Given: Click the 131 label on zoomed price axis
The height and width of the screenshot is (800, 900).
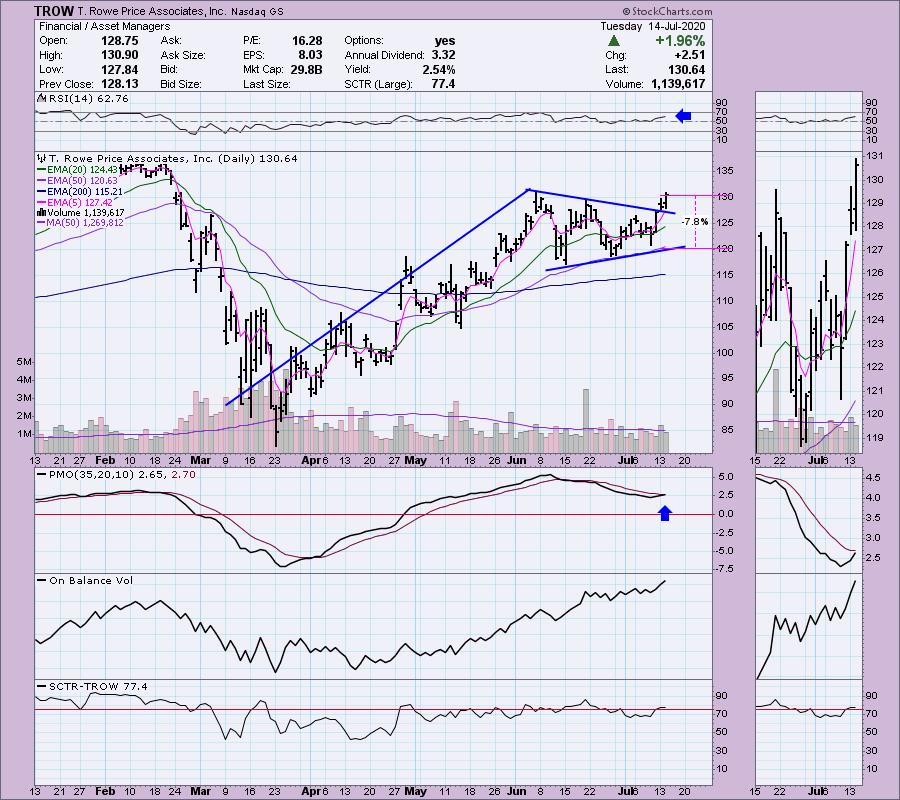Looking at the screenshot, I should 875,156.
